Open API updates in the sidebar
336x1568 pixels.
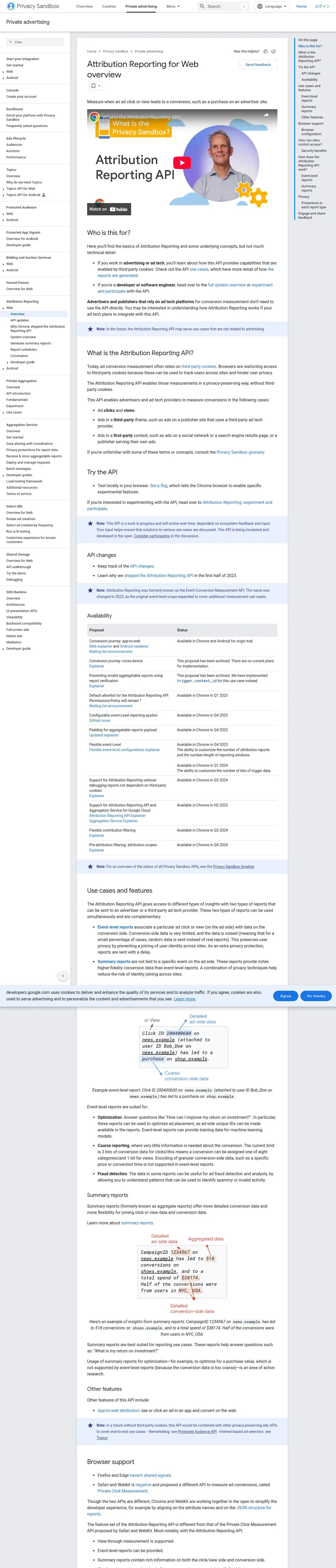20,320
